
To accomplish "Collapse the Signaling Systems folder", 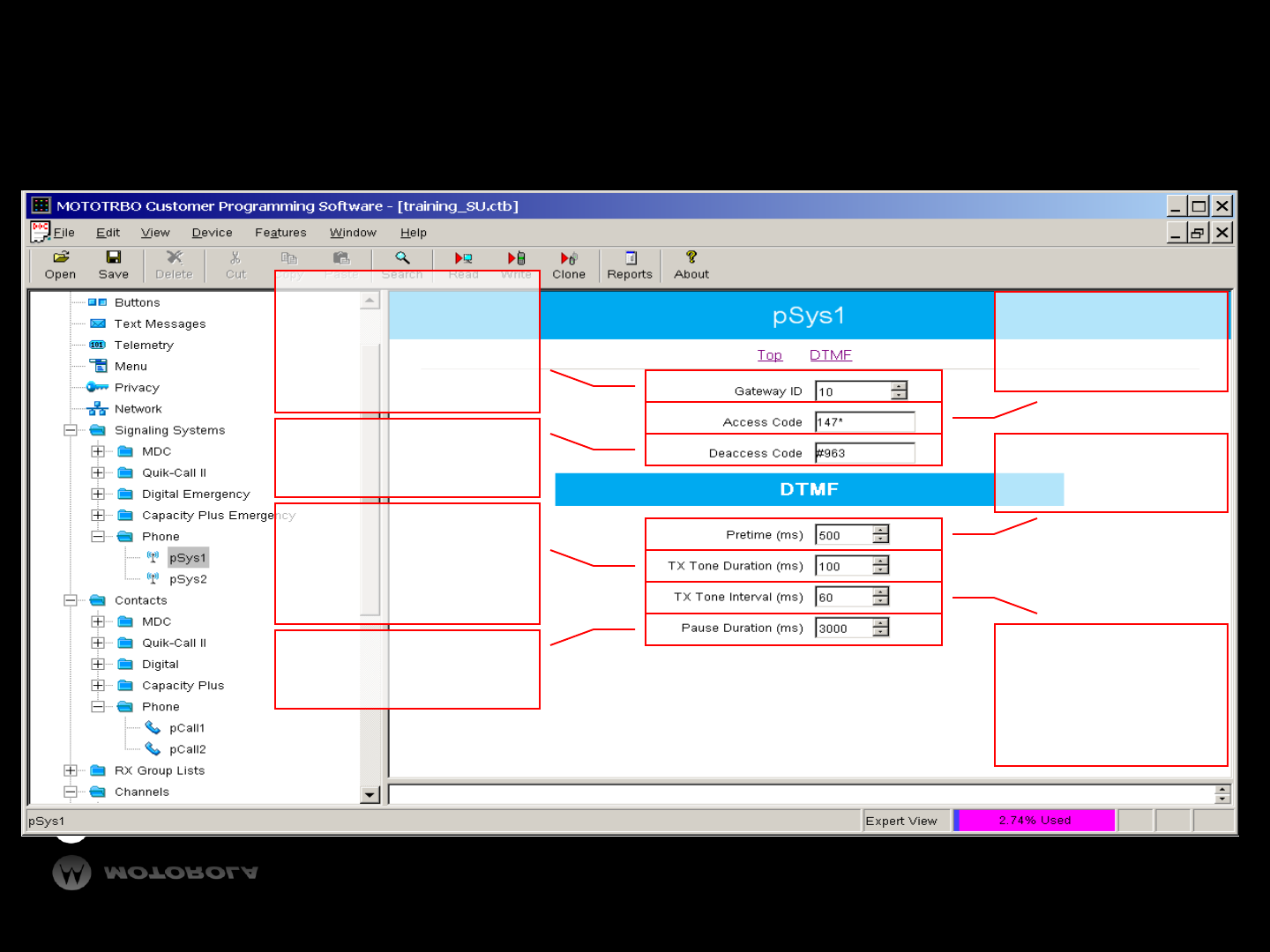I will click(71, 430).
